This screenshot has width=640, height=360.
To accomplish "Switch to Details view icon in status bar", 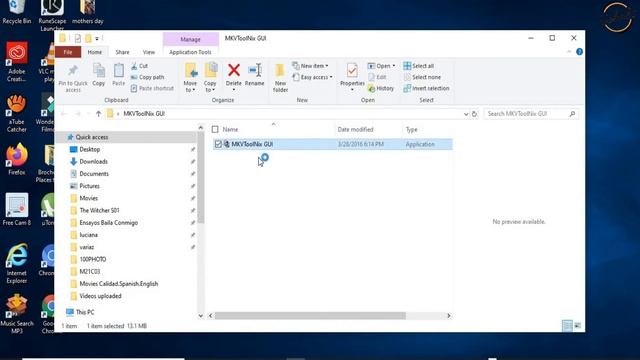I will pyautogui.click(x=567, y=325).
